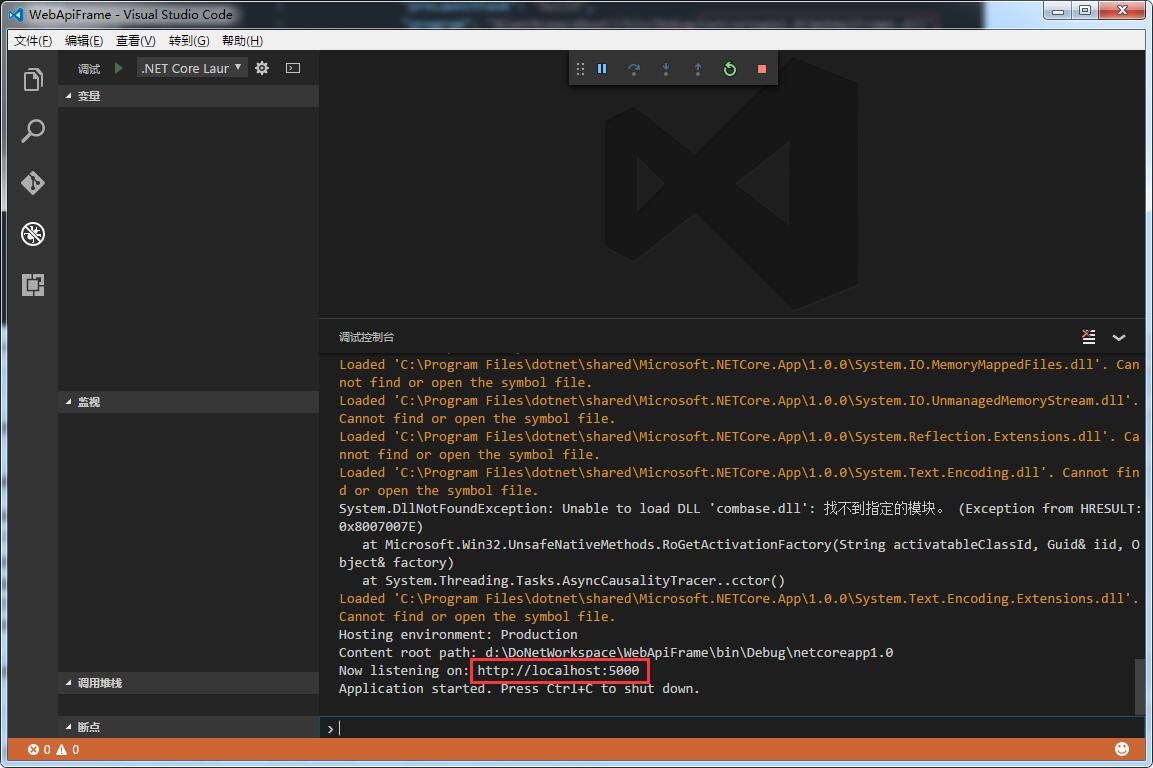The image size is (1153, 768).
Task: Click Step Into in debug toolbar
Action: pyautogui.click(x=666, y=68)
